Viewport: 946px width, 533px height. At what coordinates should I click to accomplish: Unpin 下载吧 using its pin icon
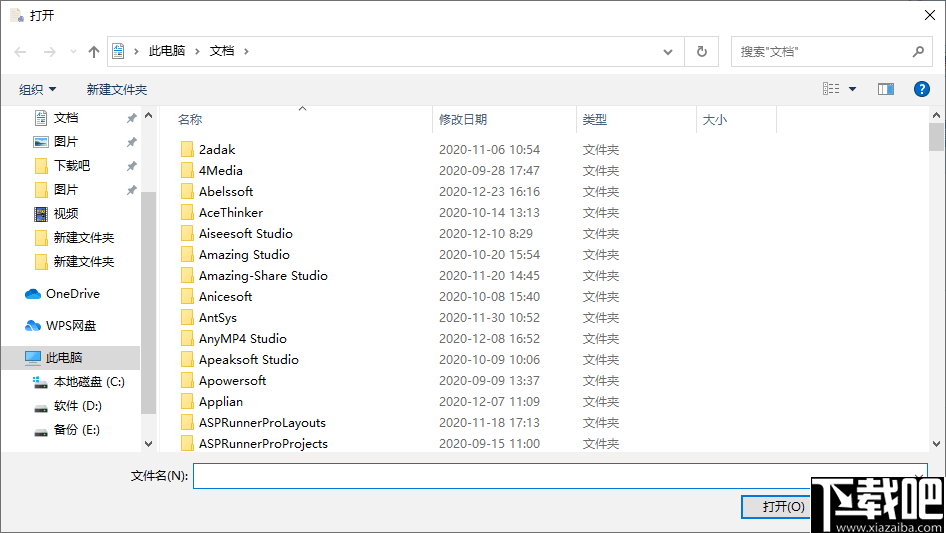tap(131, 166)
